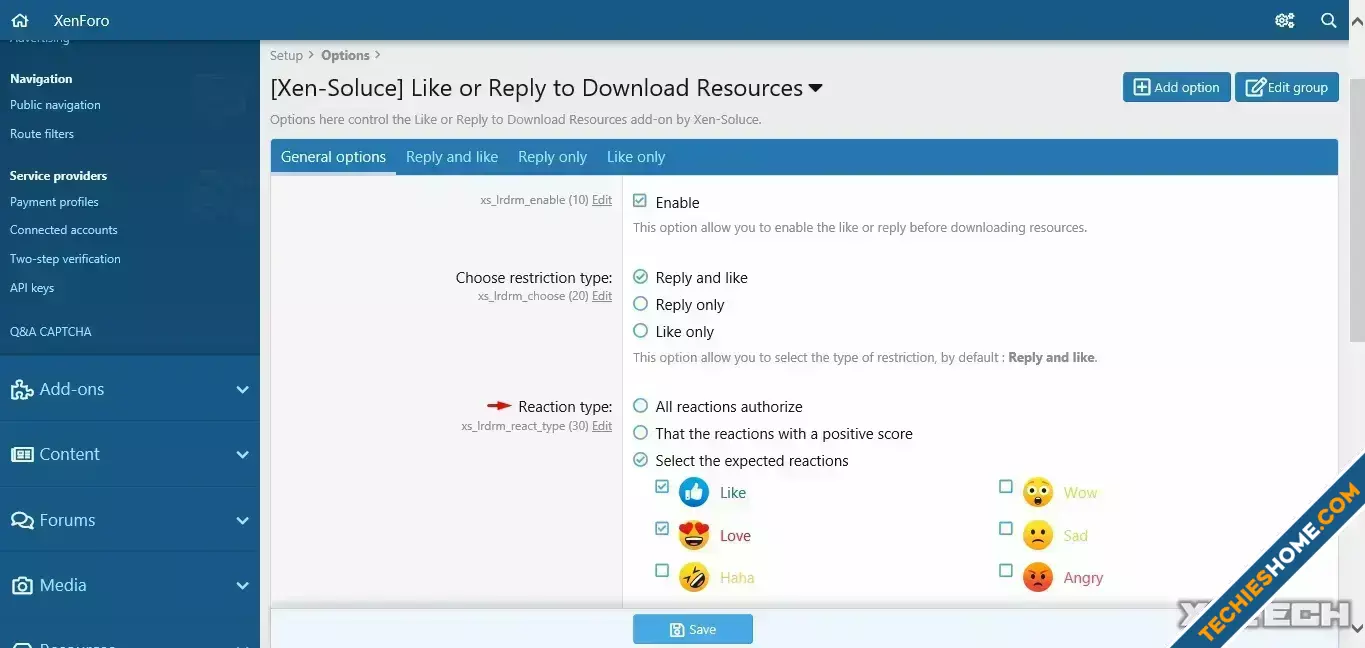
Task: Expand the Content sidebar section chevron
Action: [x=242, y=455]
